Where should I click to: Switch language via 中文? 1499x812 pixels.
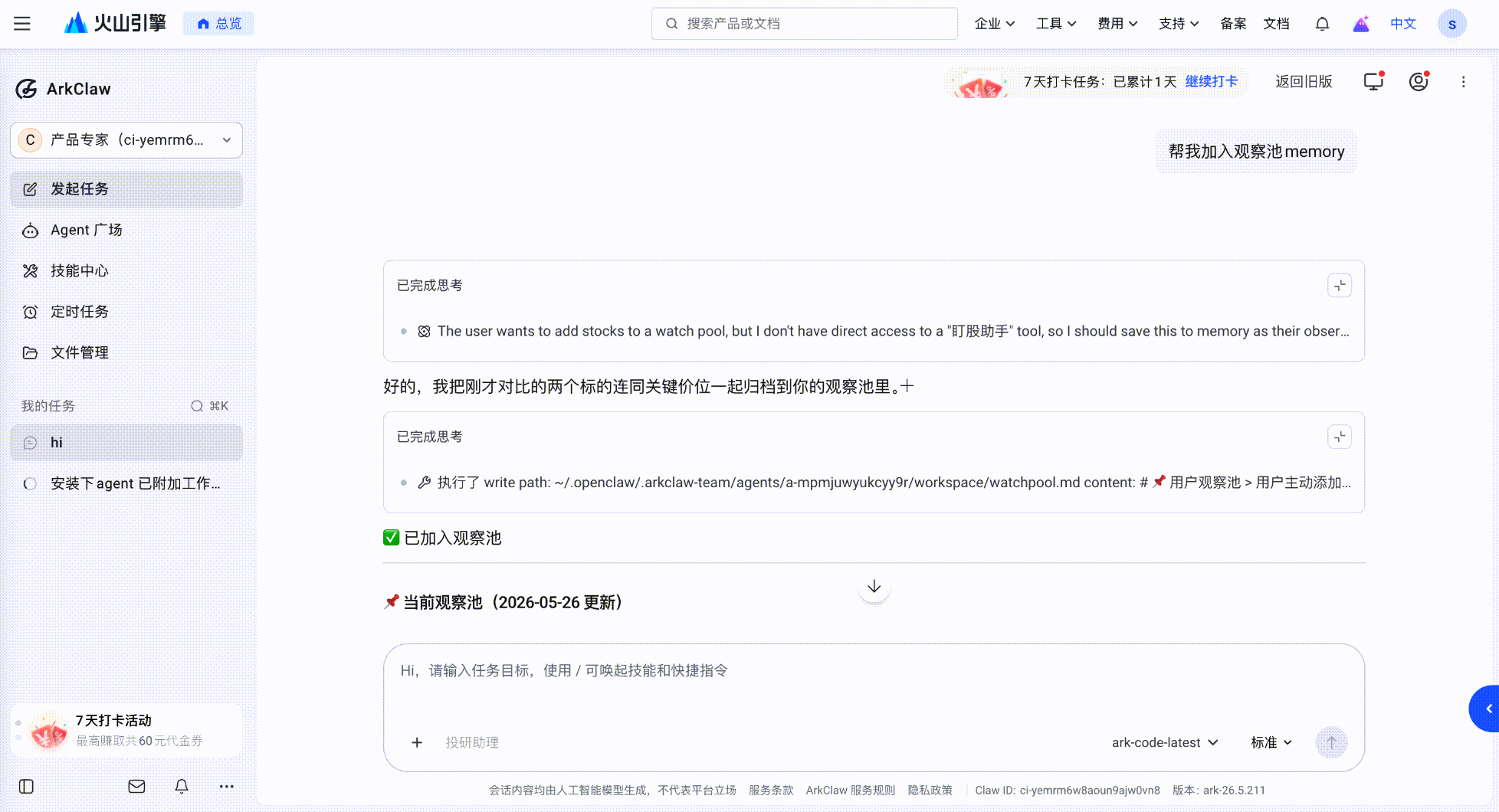[x=1403, y=24]
